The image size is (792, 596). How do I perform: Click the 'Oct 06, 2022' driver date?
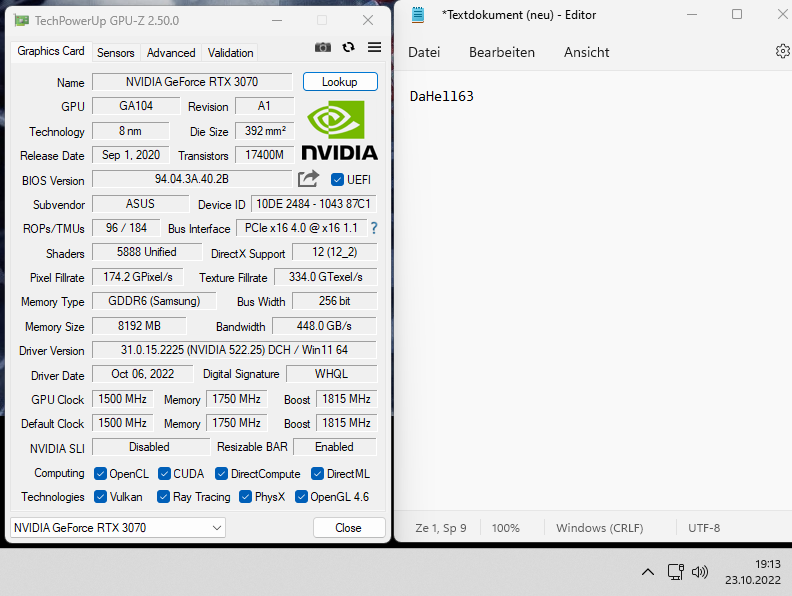(142, 374)
